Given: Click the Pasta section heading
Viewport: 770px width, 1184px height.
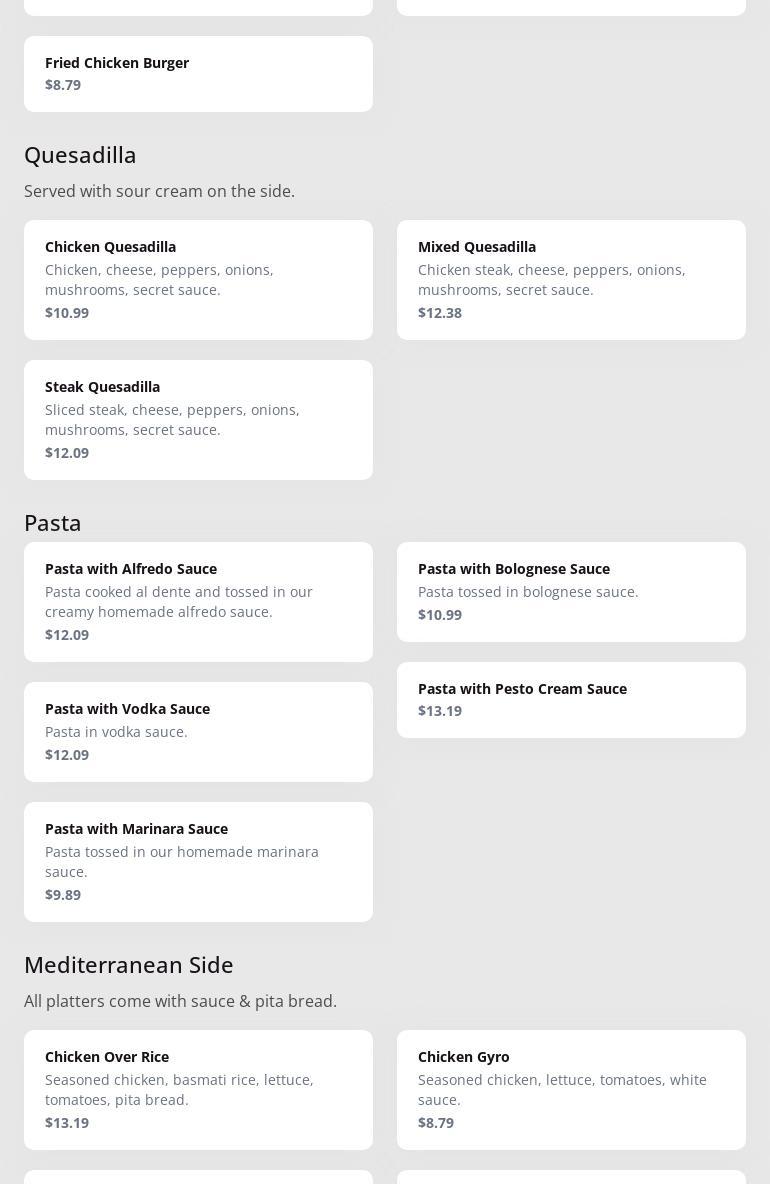Looking at the screenshot, I should [53, 523].
